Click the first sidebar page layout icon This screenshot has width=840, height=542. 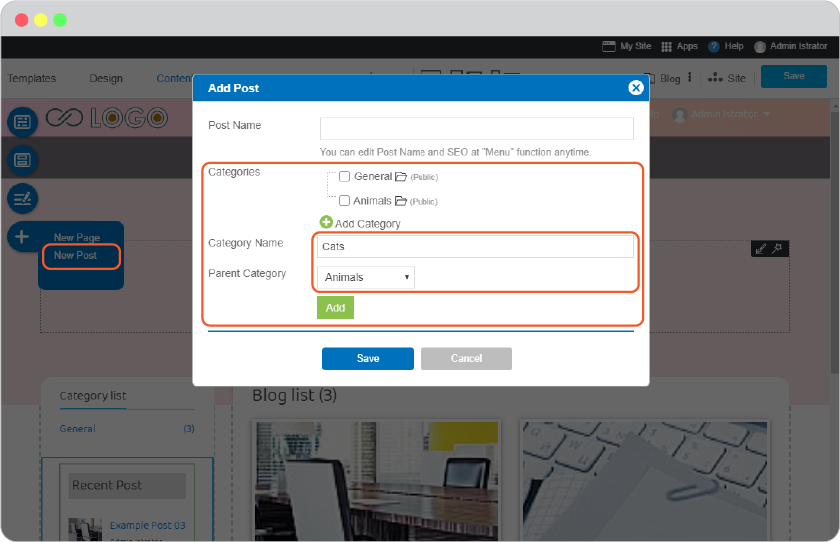pos(22,122)
